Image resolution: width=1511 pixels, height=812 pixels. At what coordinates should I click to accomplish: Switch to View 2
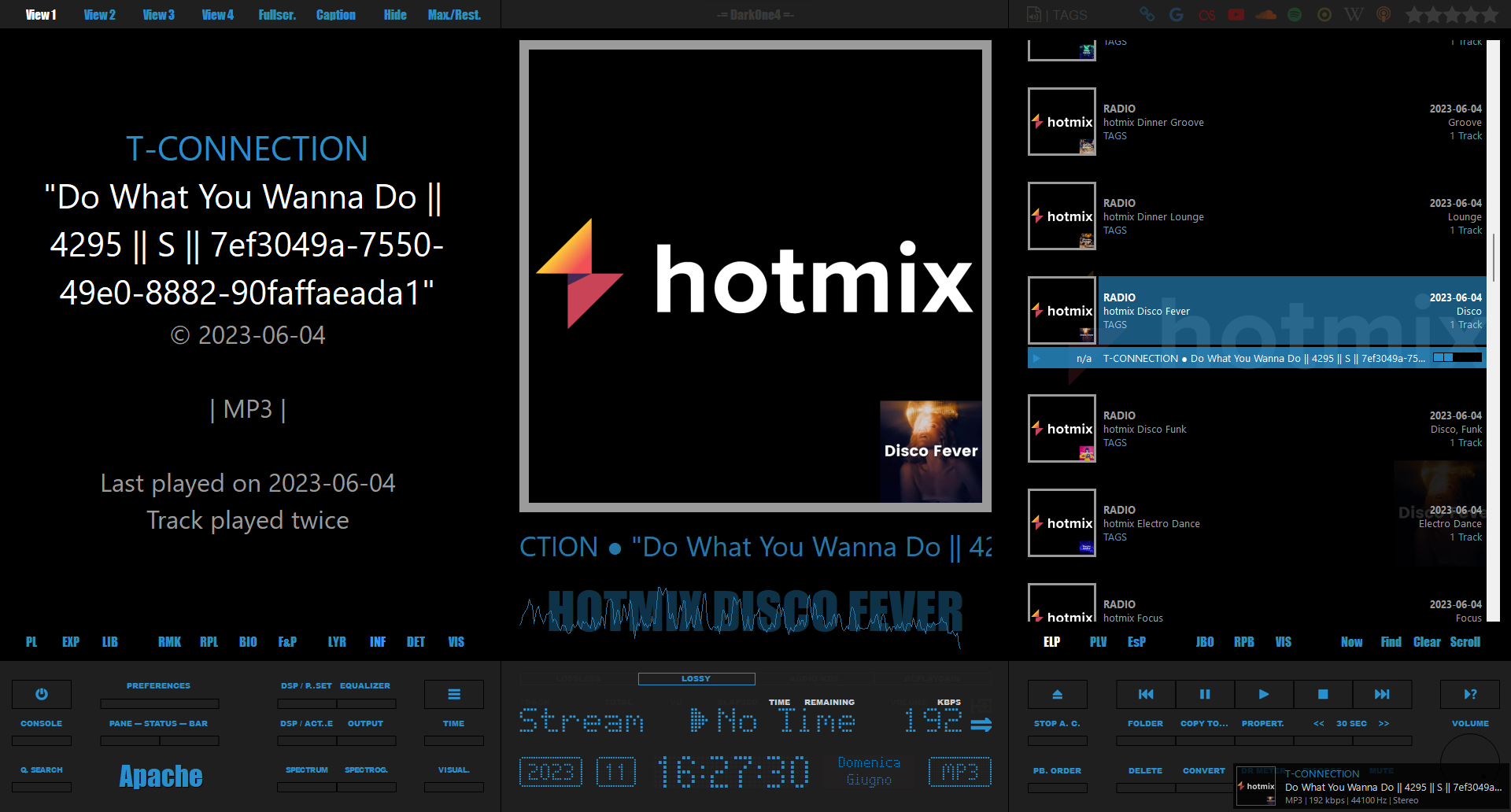(100, 14)
